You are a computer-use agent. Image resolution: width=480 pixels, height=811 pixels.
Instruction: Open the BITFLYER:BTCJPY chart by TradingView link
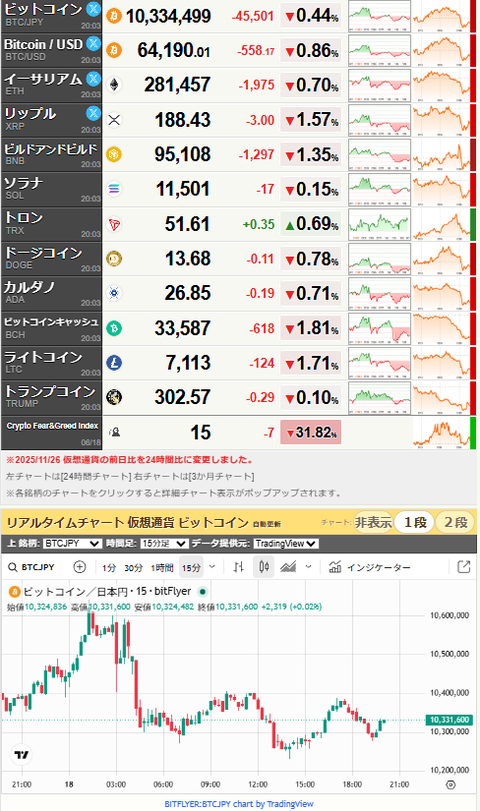tap(239, 804)
